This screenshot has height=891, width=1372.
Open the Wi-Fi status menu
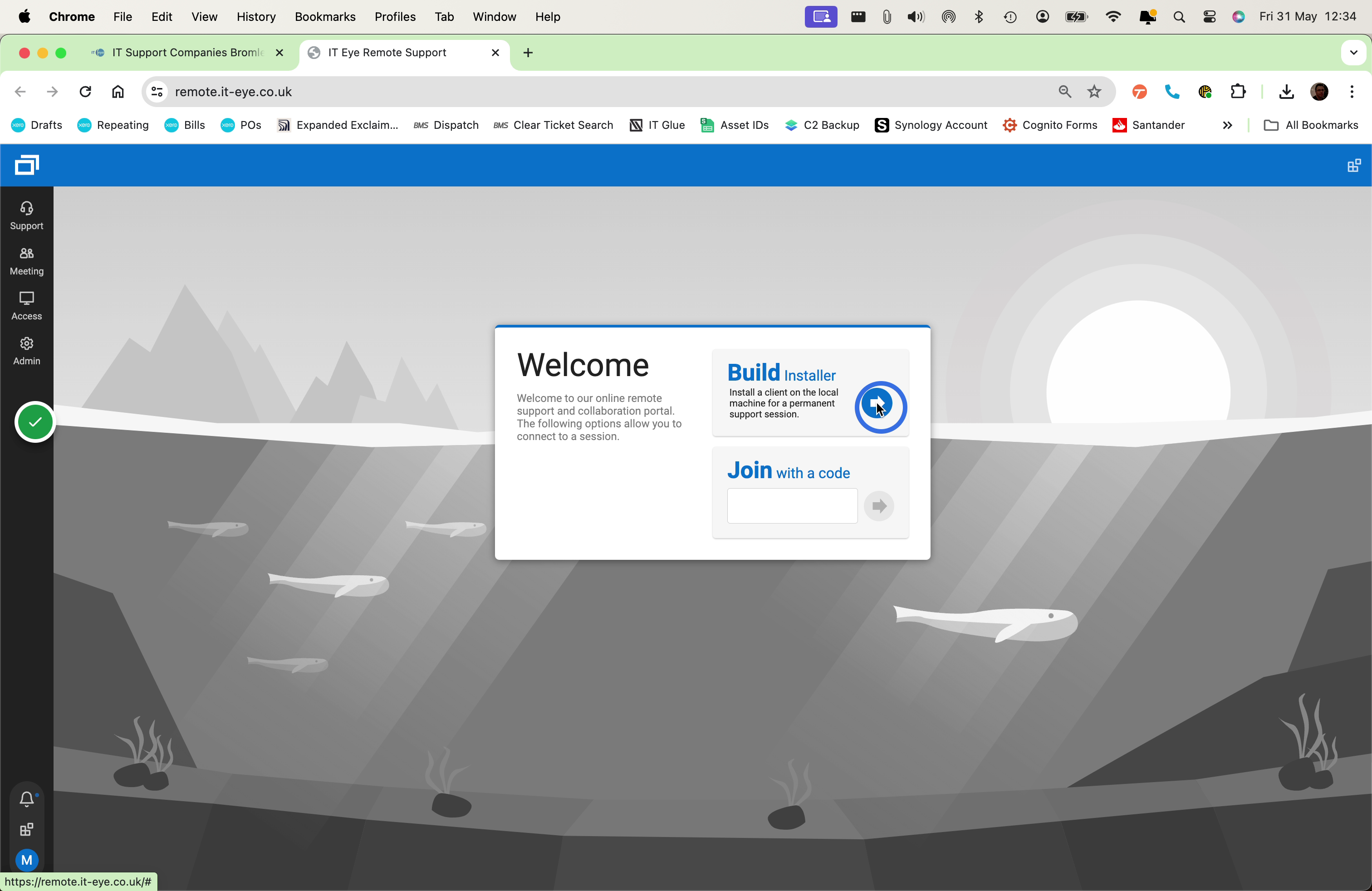[x=1113, y=17]
